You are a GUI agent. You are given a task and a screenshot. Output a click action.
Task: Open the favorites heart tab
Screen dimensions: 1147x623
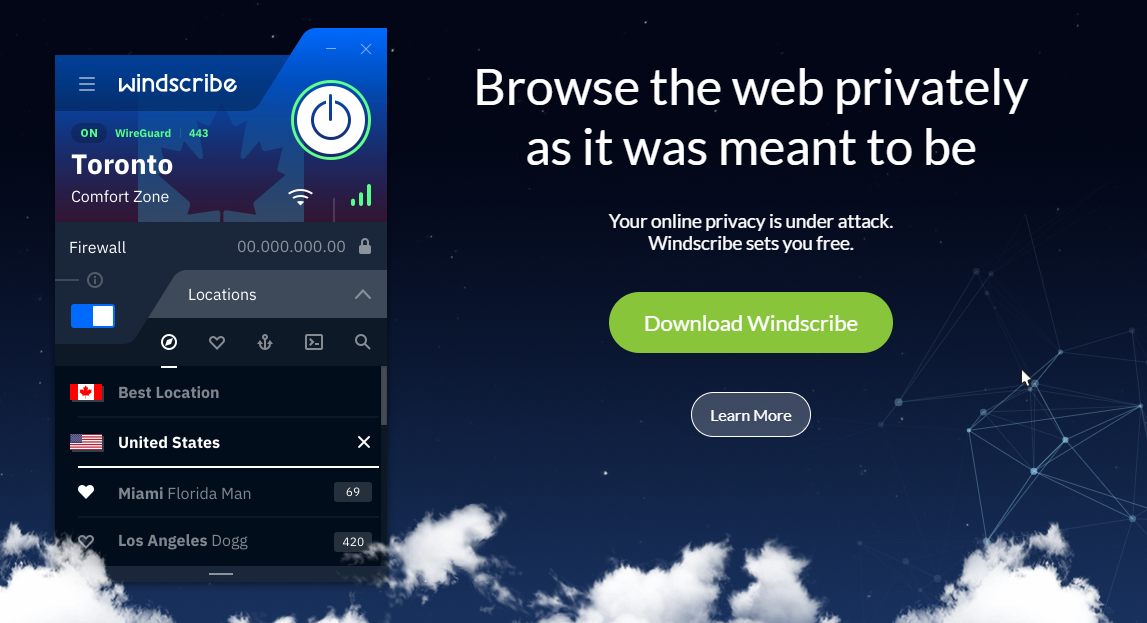(217, 342)
